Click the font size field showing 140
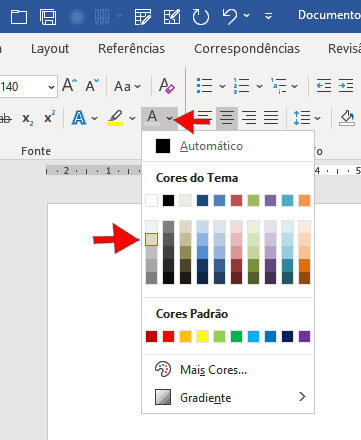 (x=23, y=87)
